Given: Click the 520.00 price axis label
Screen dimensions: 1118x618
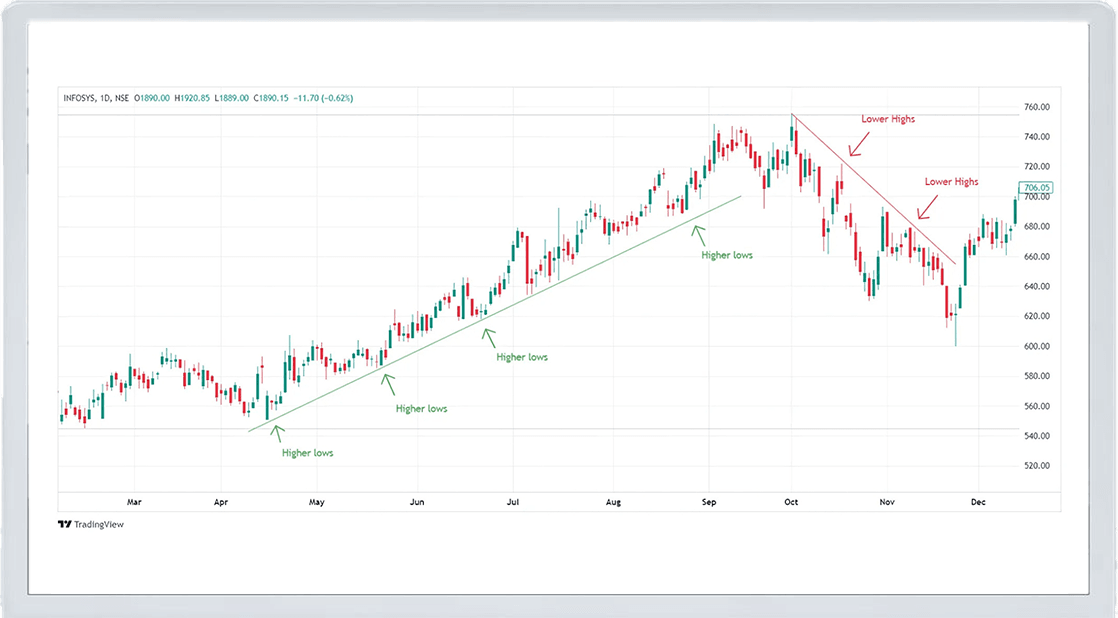Looking at the screenshot, I should click(1036, 466).
